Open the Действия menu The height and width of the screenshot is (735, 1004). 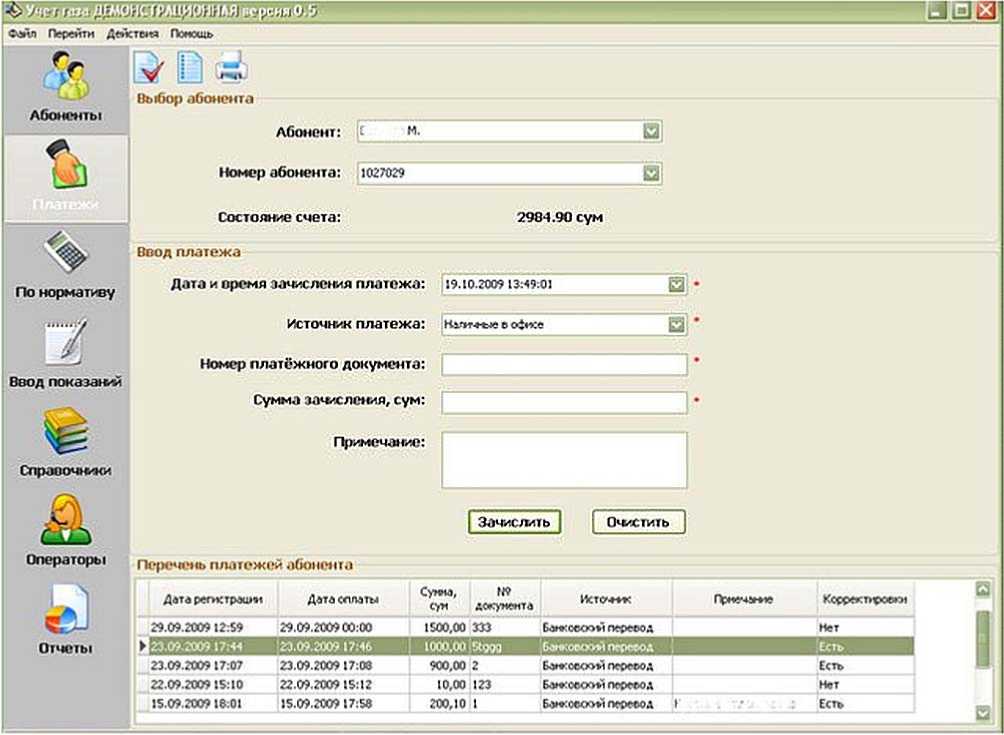pyautogui.click(x=132, y=33)
